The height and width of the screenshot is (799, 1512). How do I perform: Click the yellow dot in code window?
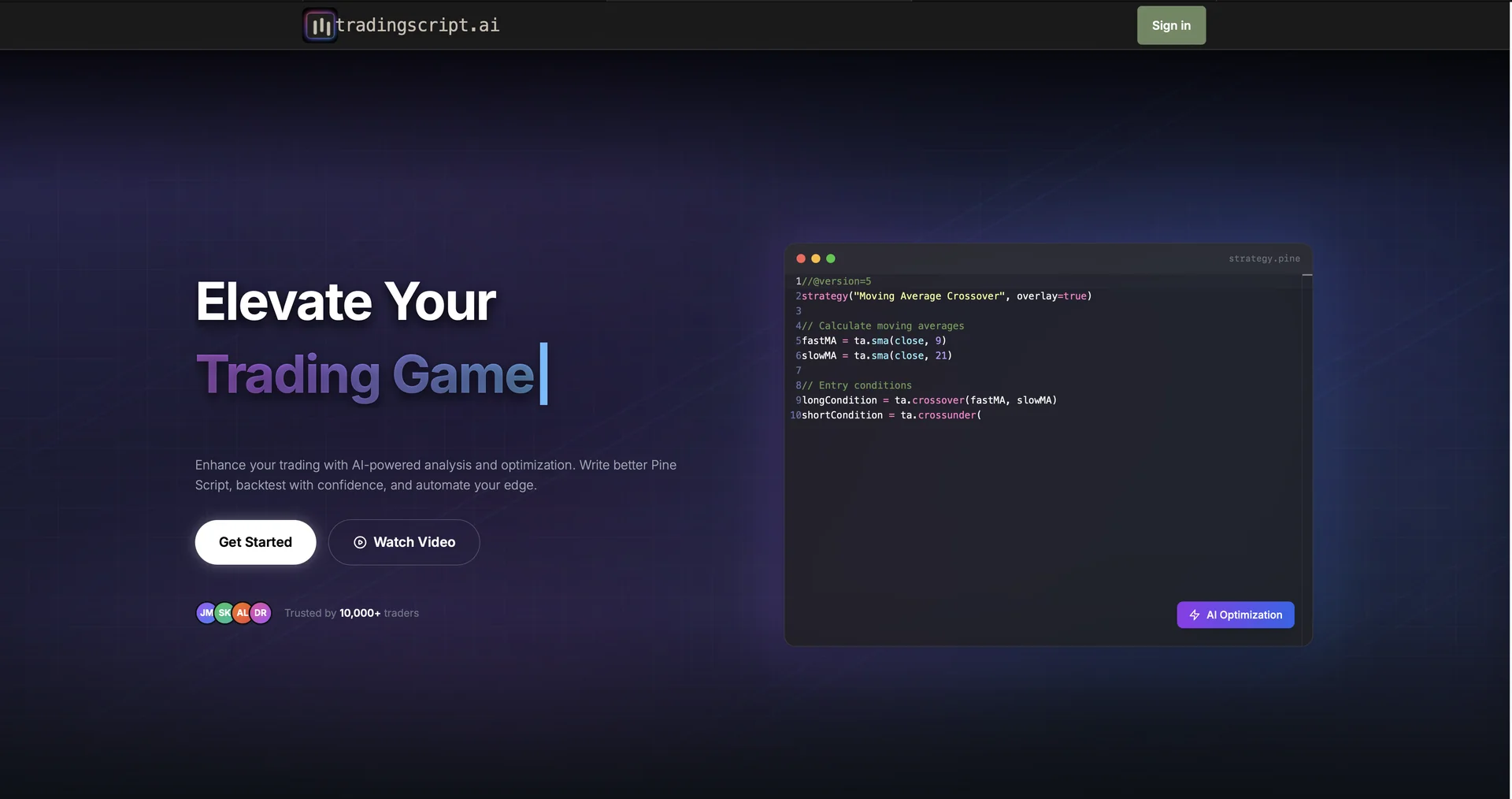(x=816, y=258)
